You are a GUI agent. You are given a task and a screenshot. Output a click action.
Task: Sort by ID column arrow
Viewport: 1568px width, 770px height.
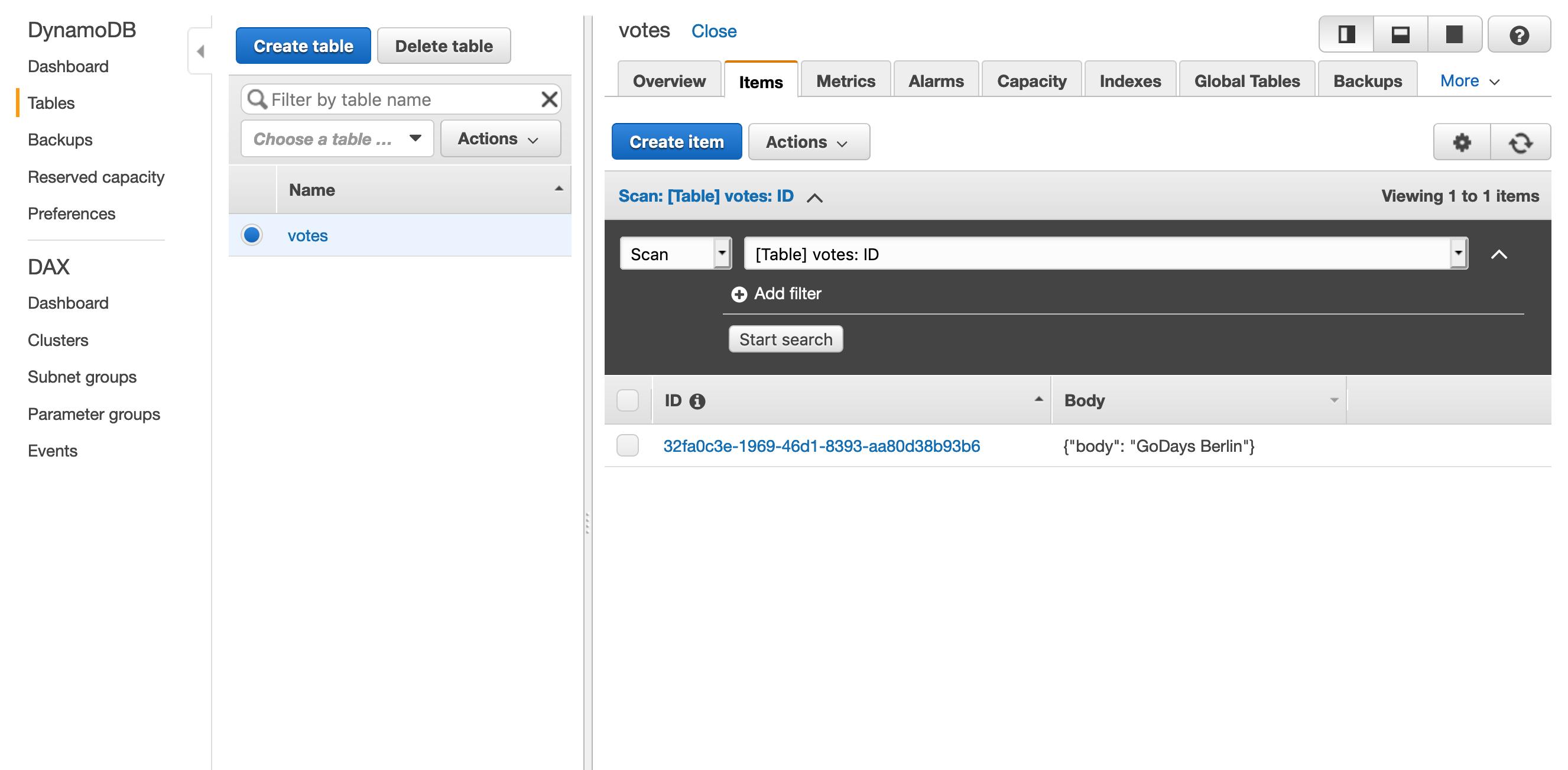1038,400
